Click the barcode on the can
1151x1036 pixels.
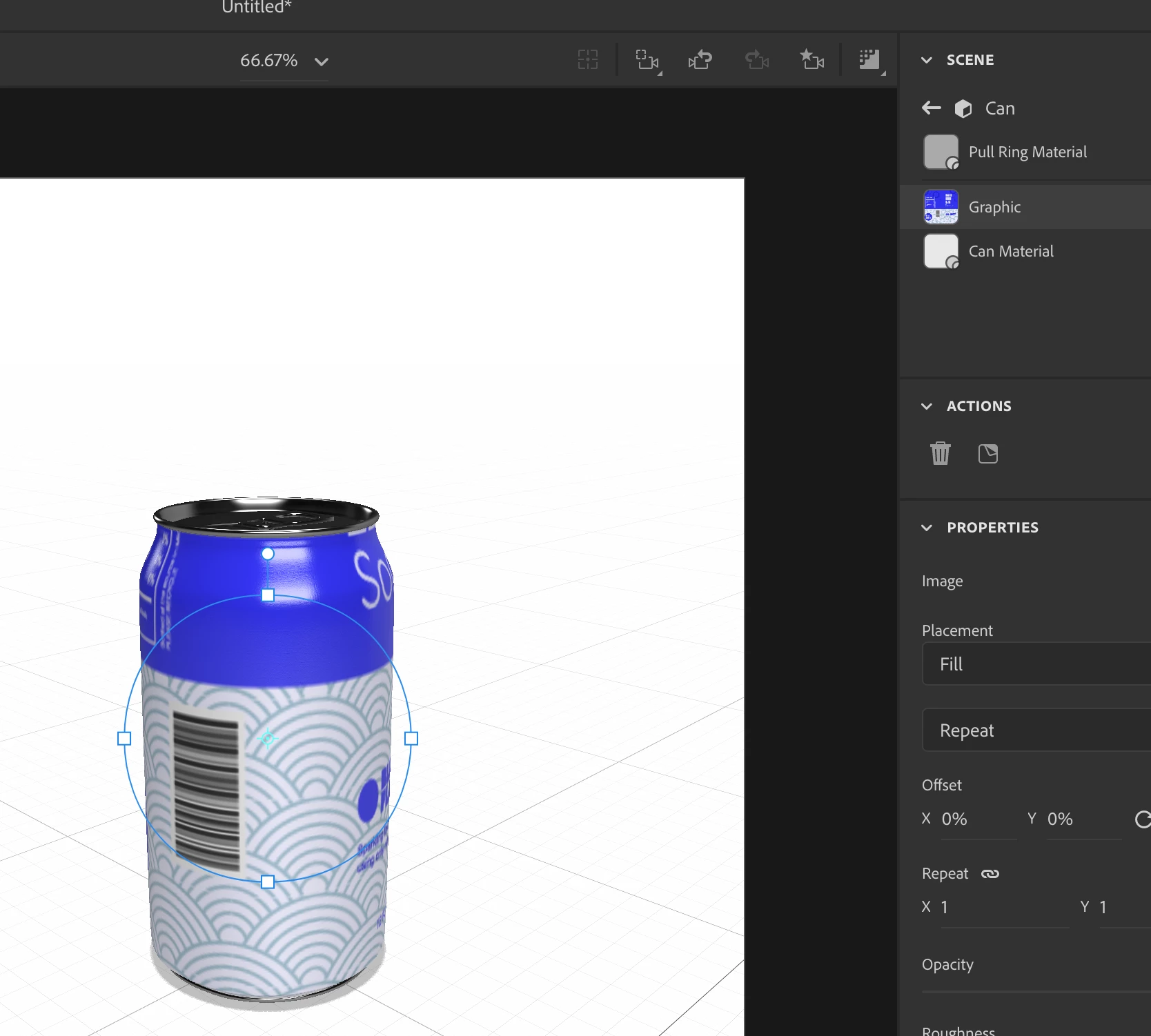pyautogui.click(x=206, y=793)
